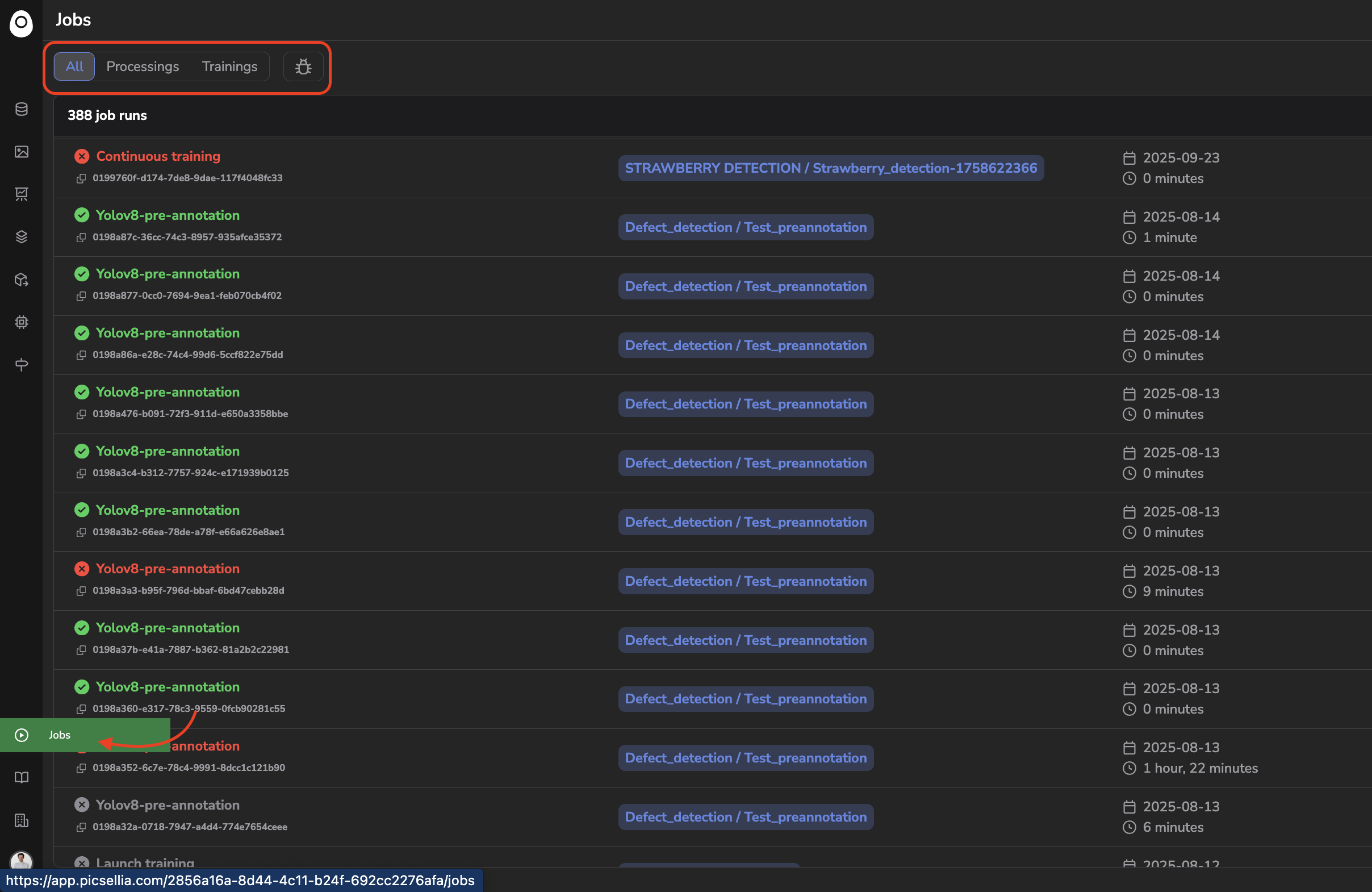Open the Datalake database sidebar icon
1372x892 pixels.
click(22, 109)
